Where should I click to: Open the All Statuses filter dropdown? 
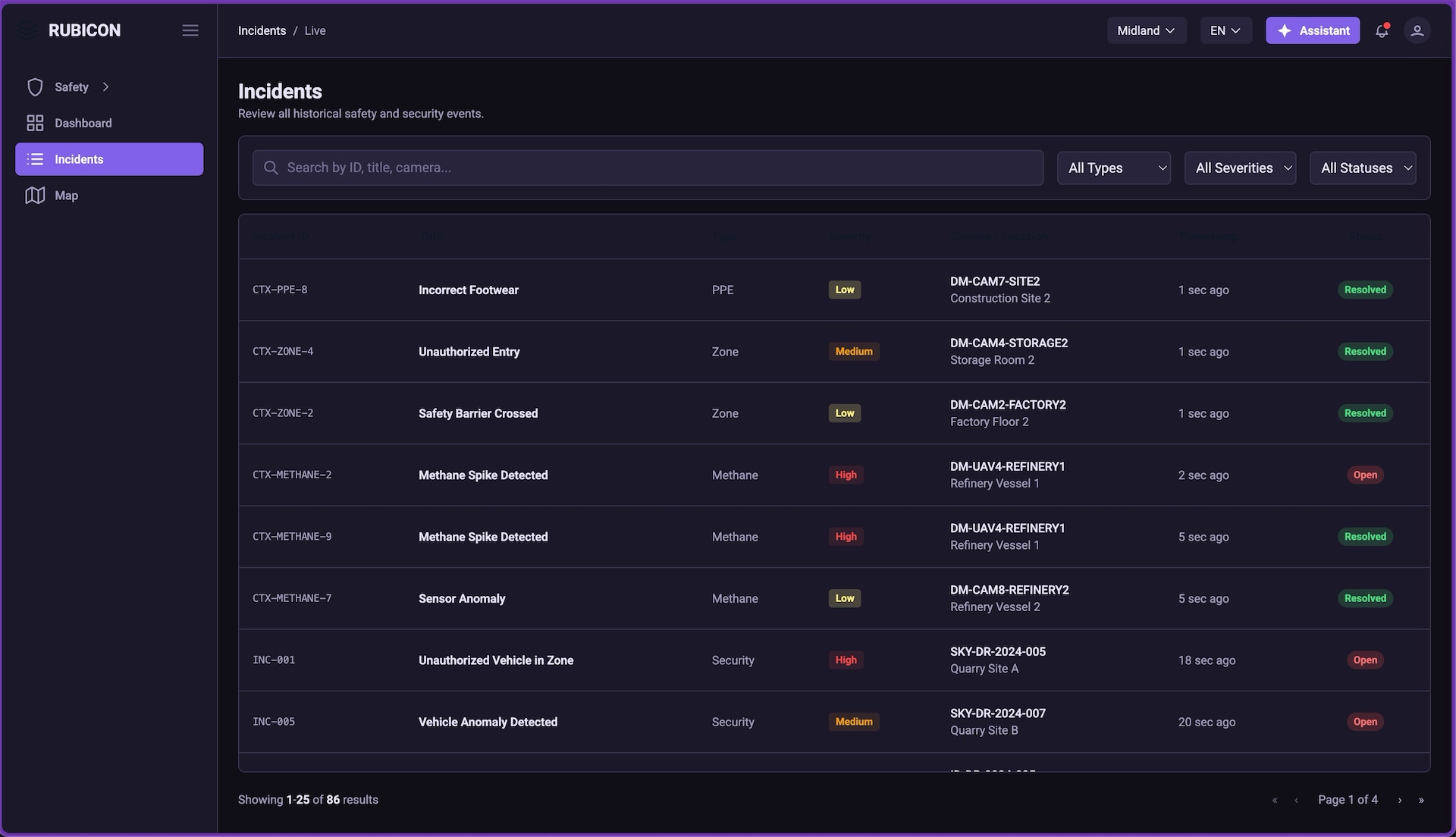pyautogui.click(x=1363, y=168)
